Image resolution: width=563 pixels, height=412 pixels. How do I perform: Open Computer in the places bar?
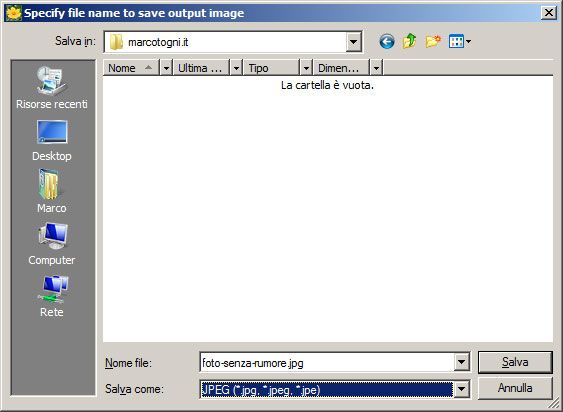pyautogui.click(x=52, y=244)
